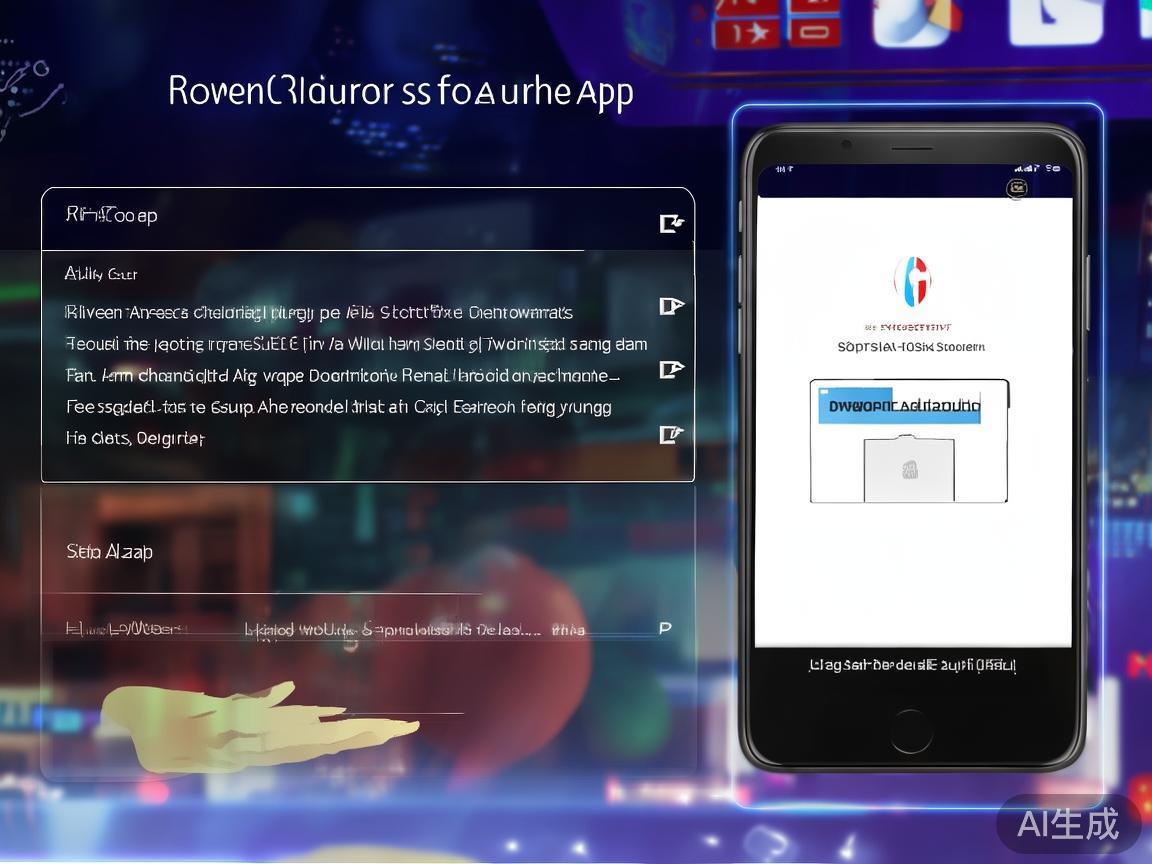Select the top panel header tab label

[x=111, y=215]
